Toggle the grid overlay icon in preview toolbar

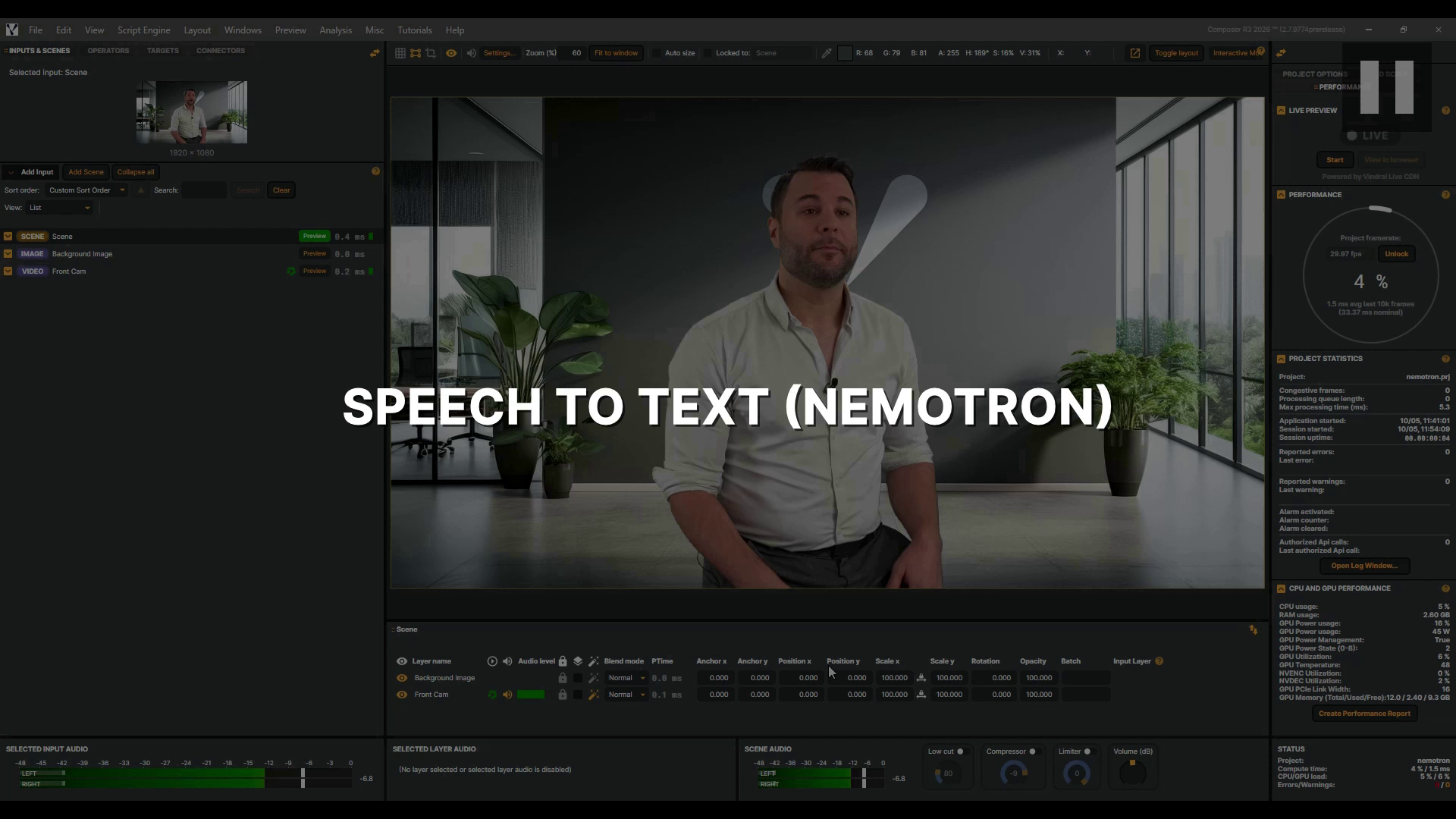click(400, 53)
